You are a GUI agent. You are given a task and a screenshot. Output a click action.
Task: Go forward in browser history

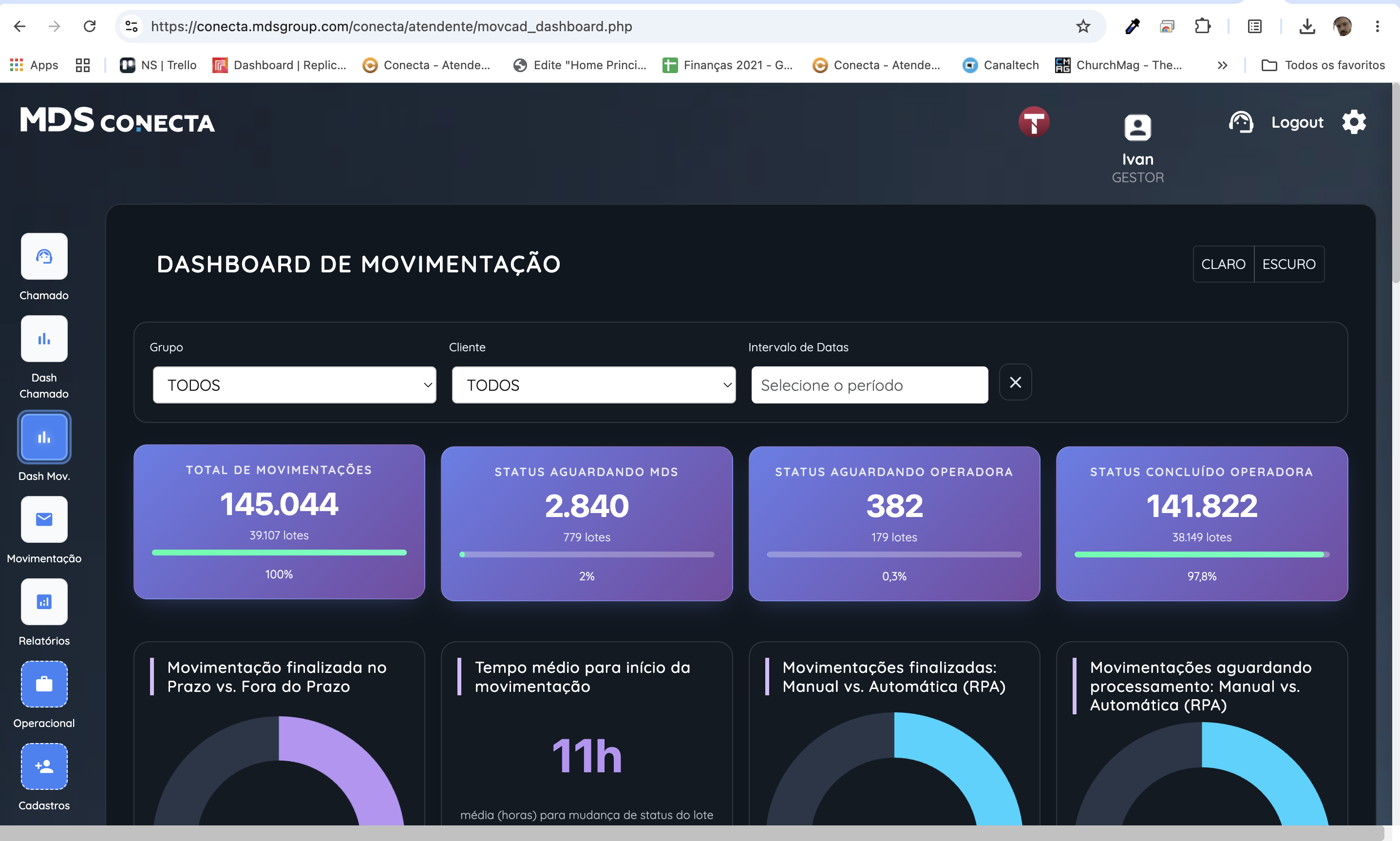tap(55, 26)
